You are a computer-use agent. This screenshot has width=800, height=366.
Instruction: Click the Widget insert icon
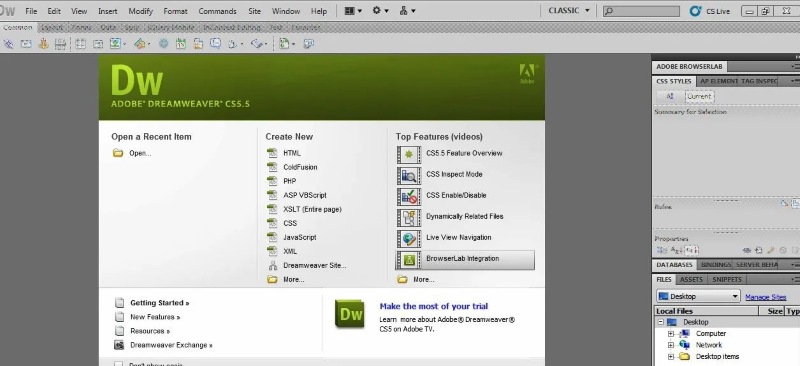(163, 44)
